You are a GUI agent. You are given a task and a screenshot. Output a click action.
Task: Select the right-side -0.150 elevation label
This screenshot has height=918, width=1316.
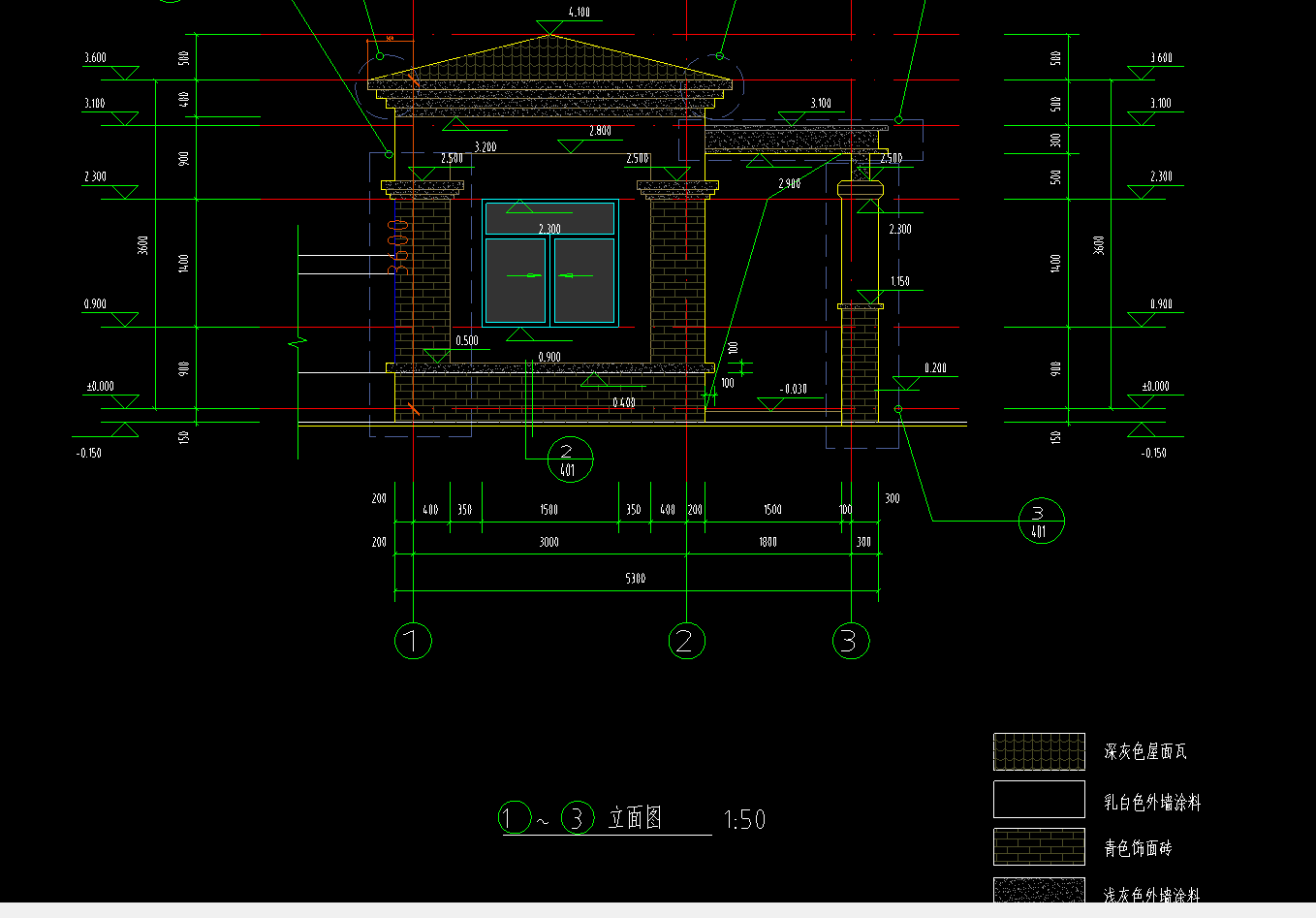pyautogui.click(x=1153, y=453)
